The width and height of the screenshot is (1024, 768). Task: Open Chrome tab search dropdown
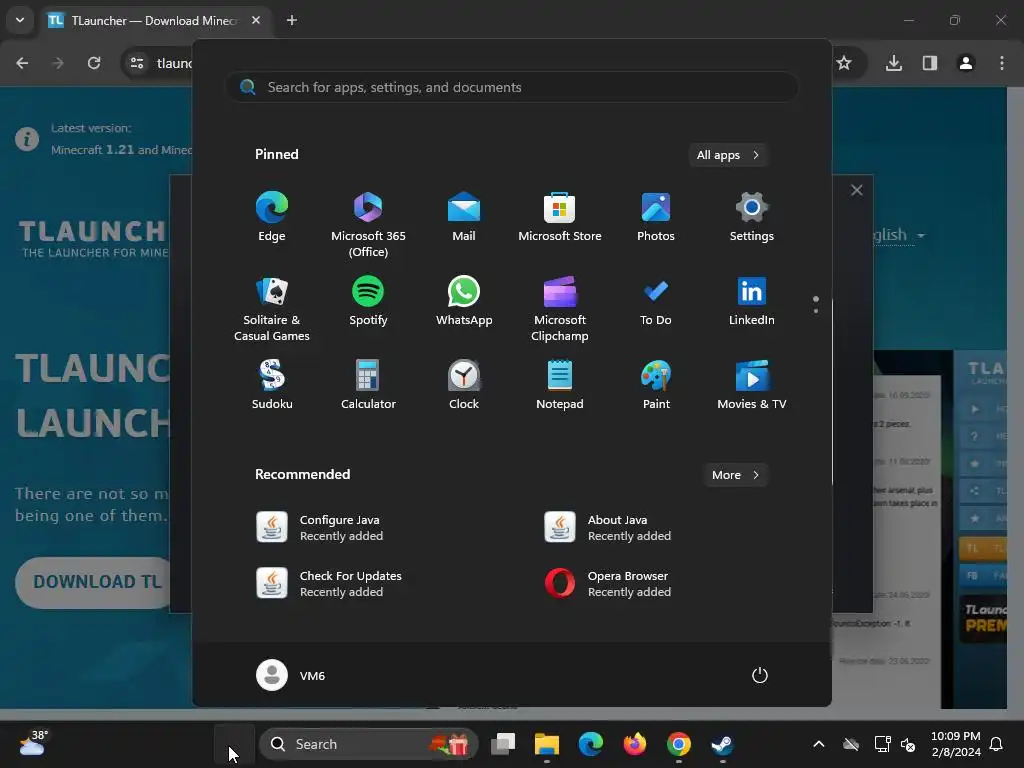coord(20,20)
